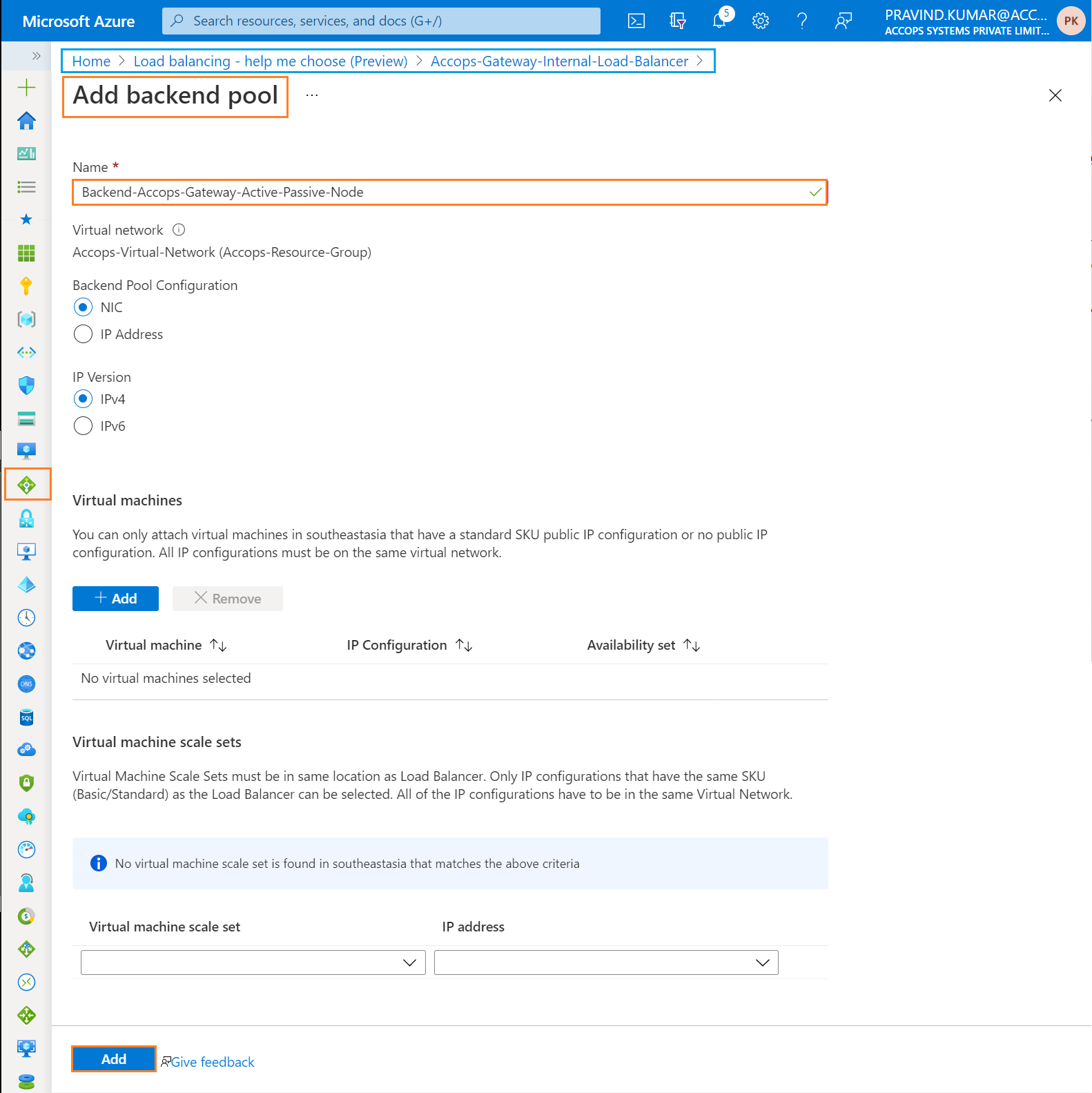Viewport: 1092px width, 1093px height.
Task: Open Cloud Shell from the top bar
Action: [636, 21]
